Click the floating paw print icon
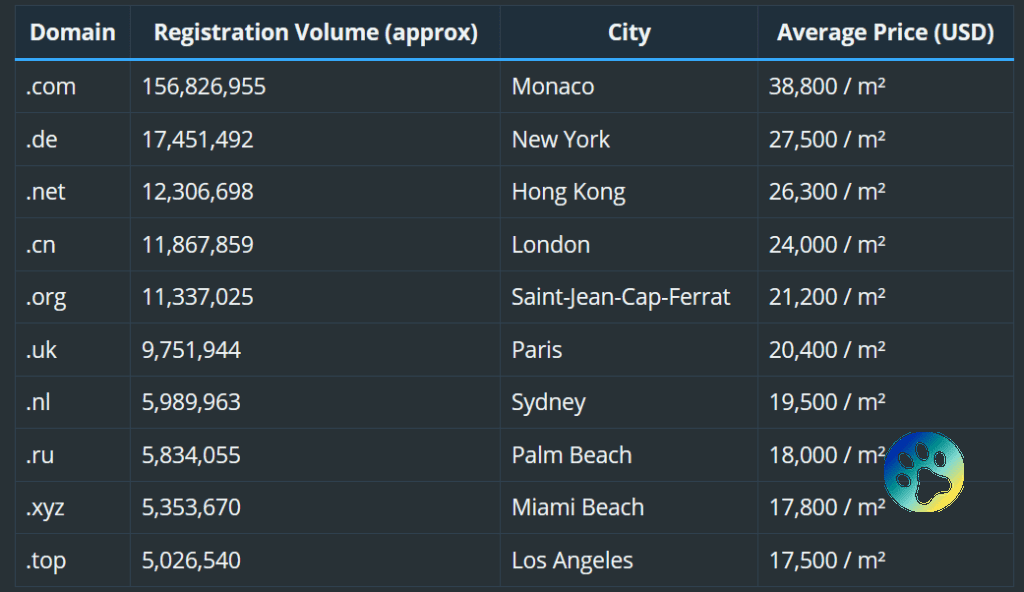 pos(924,472)
